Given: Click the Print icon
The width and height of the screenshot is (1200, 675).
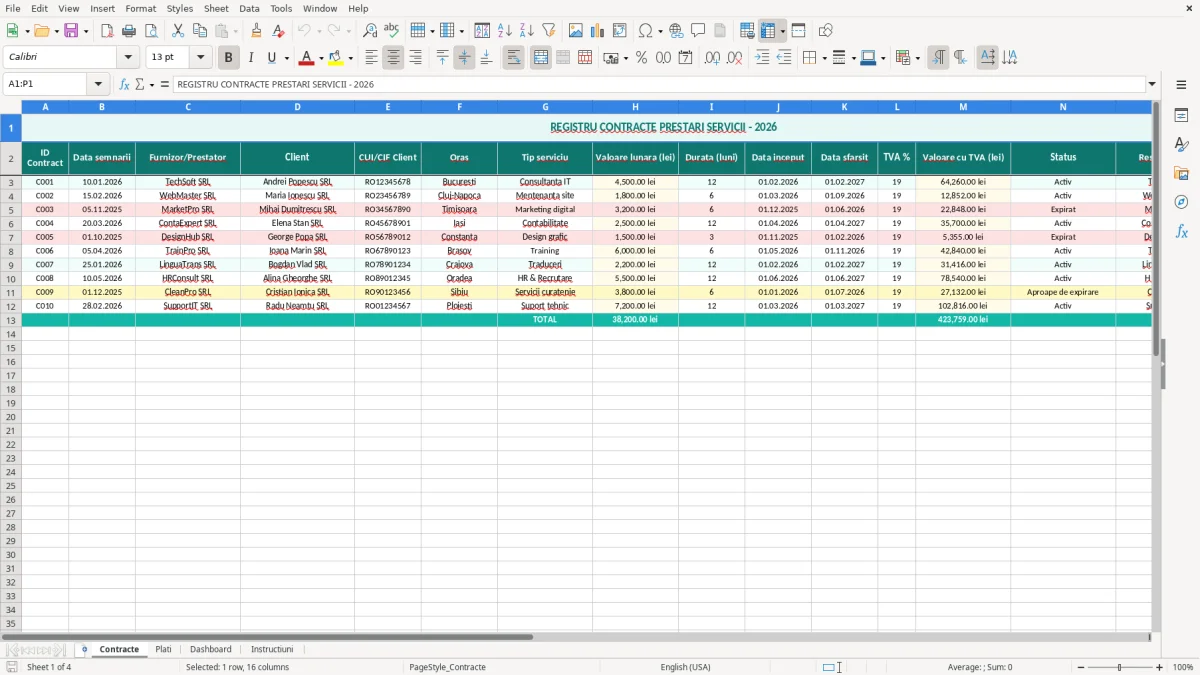Looking at the screenshot, I should (129, 31).
